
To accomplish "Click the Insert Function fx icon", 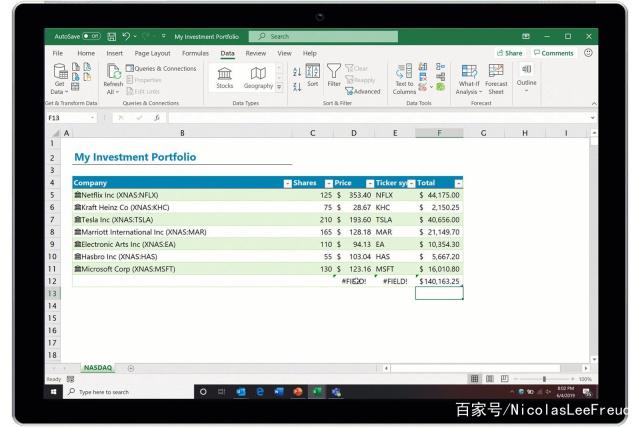I will point(157,118).
